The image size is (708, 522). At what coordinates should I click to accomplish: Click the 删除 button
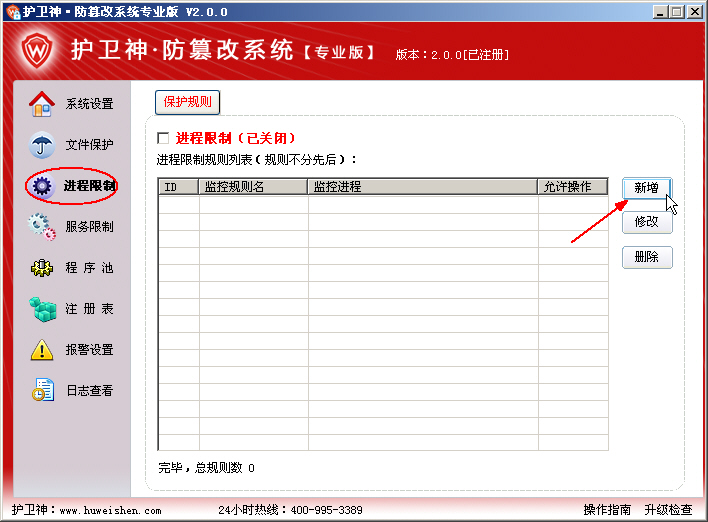647,257
